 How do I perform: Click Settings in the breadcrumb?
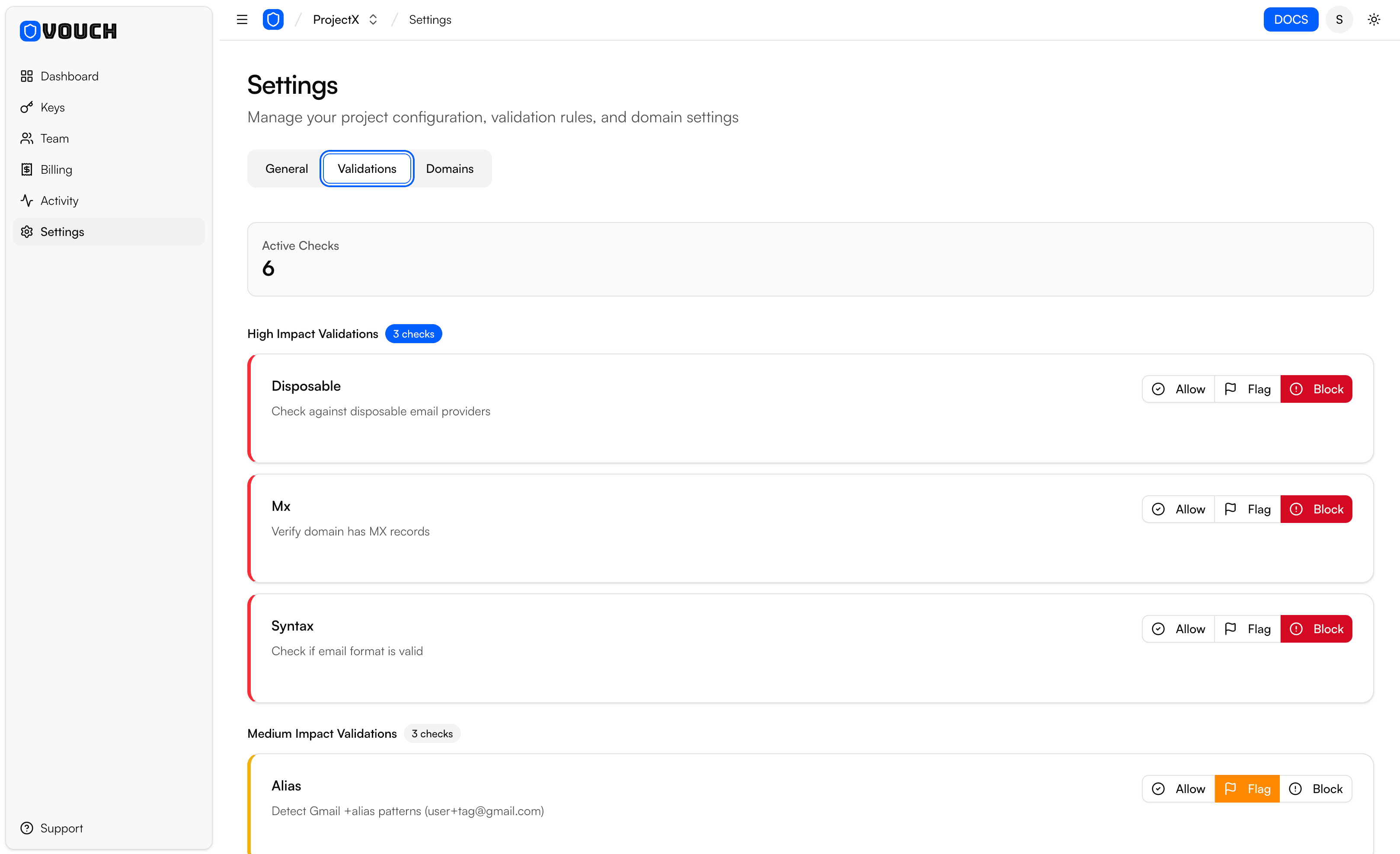pos(429,19)
